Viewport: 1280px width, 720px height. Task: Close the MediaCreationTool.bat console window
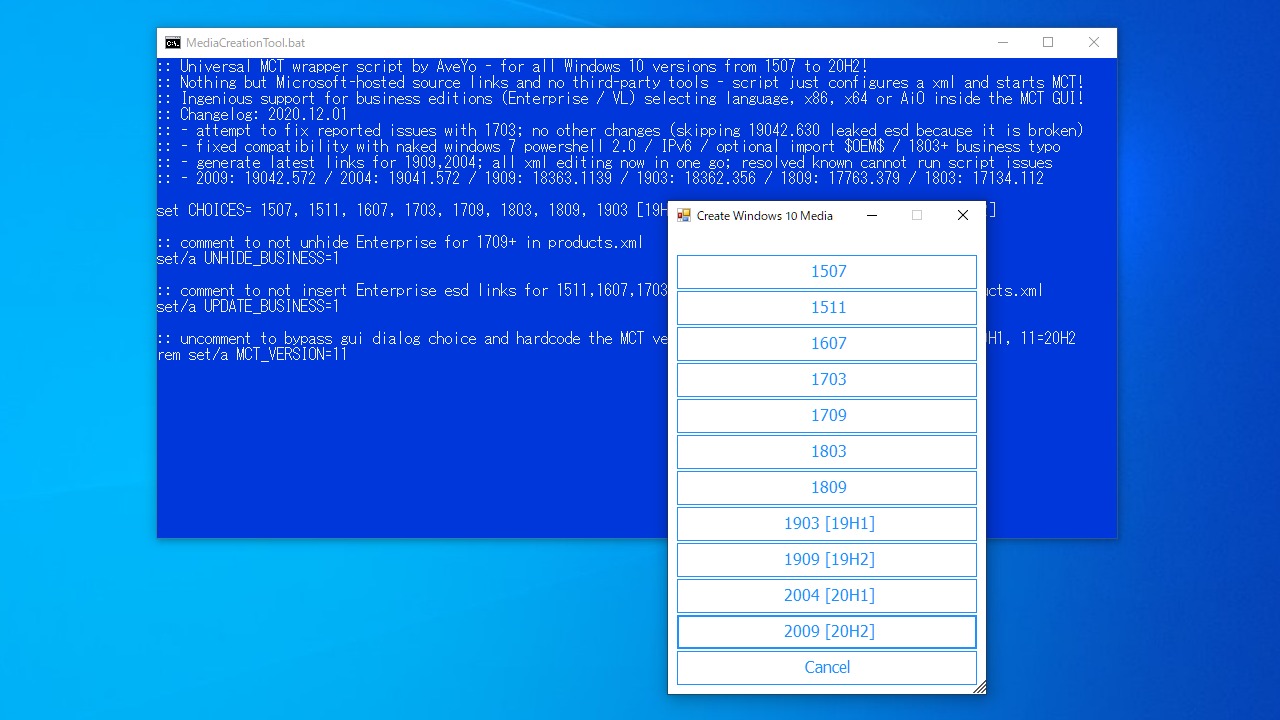1094,43
